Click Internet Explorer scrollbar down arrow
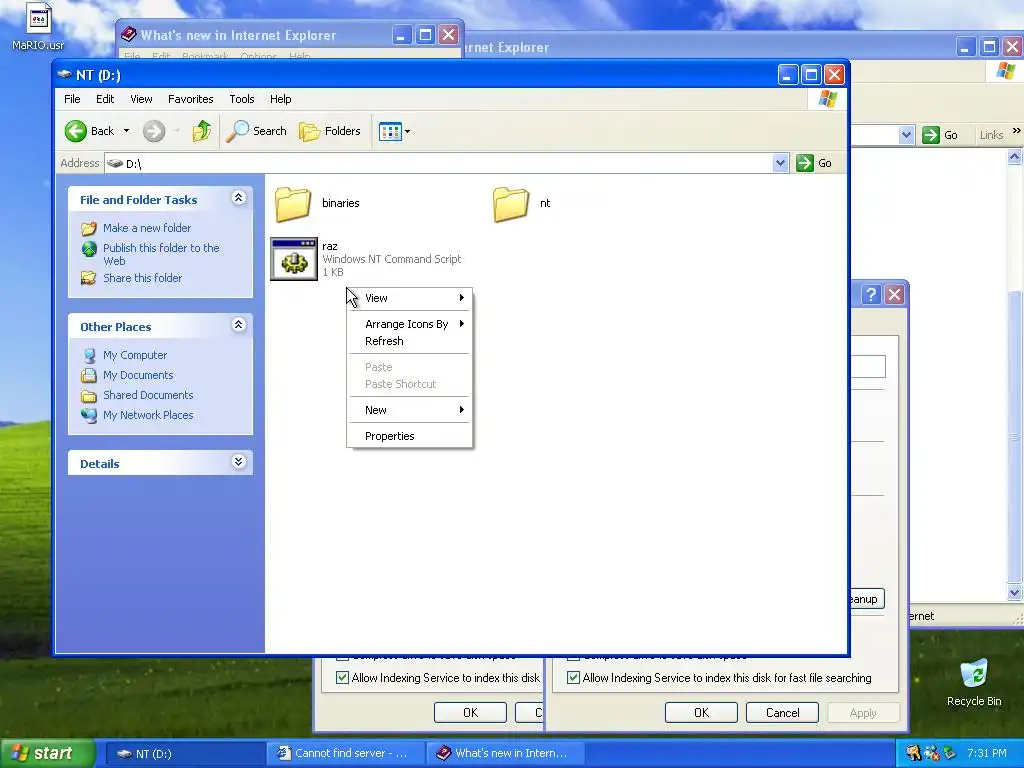The image size is (1024, 768). (x=1014, y=593)
